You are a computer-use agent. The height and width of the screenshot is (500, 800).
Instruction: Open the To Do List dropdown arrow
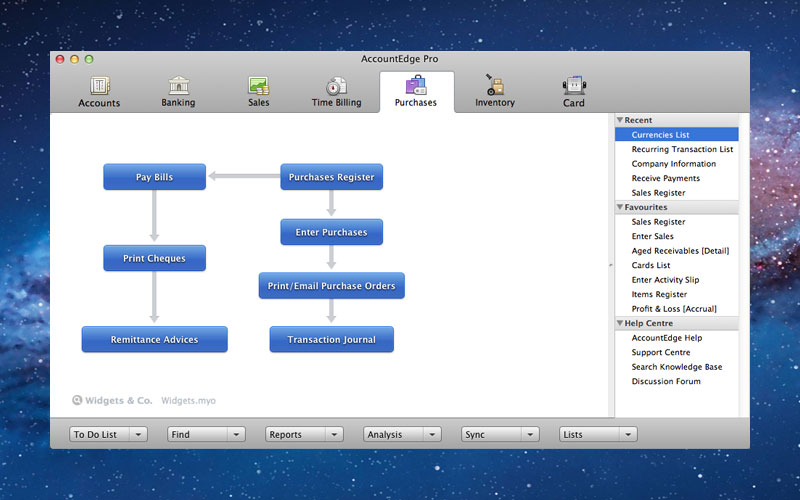point(138,435)
